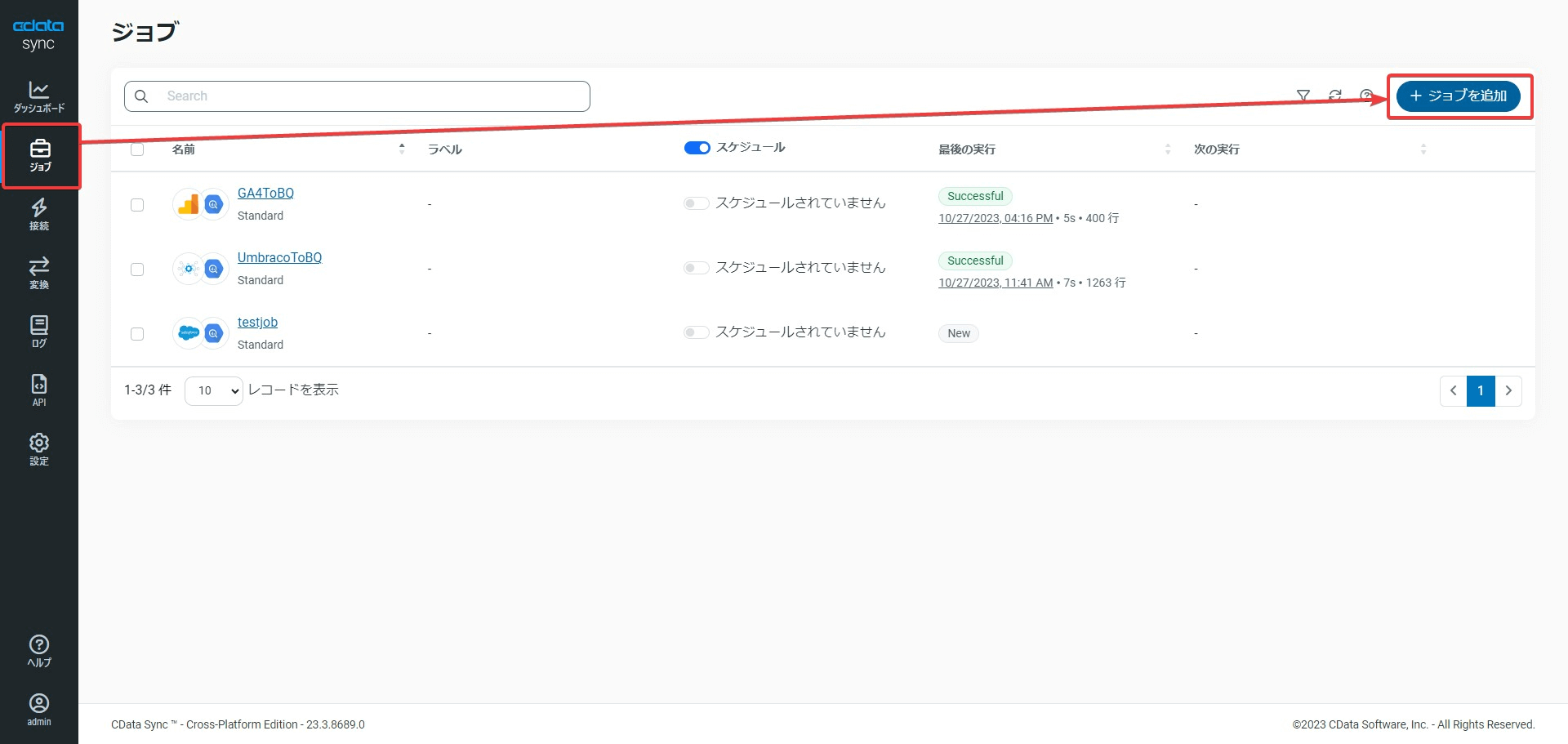Screen dimensions: 1568x744
Task: Check the GA4ToBQ row checkbox
Action: point(137,205)
